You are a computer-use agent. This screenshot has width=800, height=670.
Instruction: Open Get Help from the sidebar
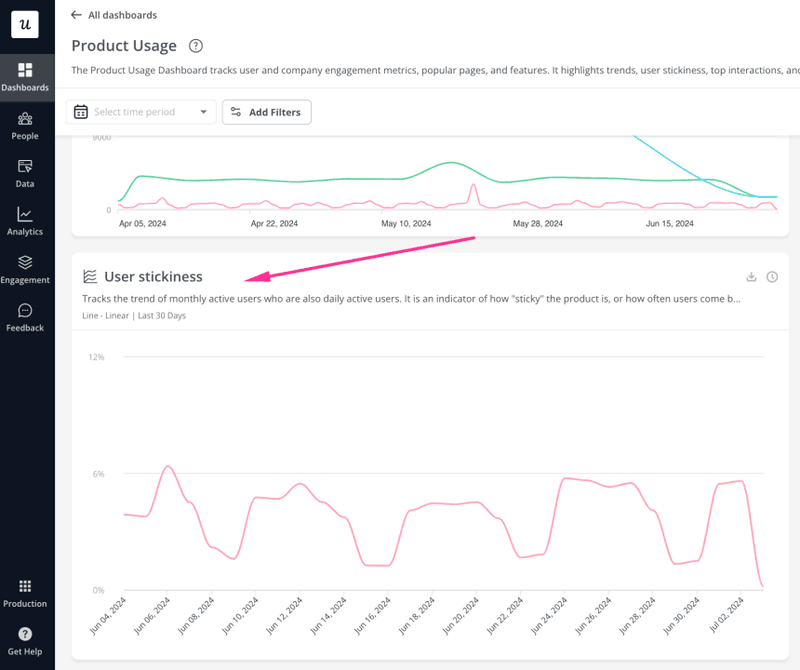tap(25, 637)
